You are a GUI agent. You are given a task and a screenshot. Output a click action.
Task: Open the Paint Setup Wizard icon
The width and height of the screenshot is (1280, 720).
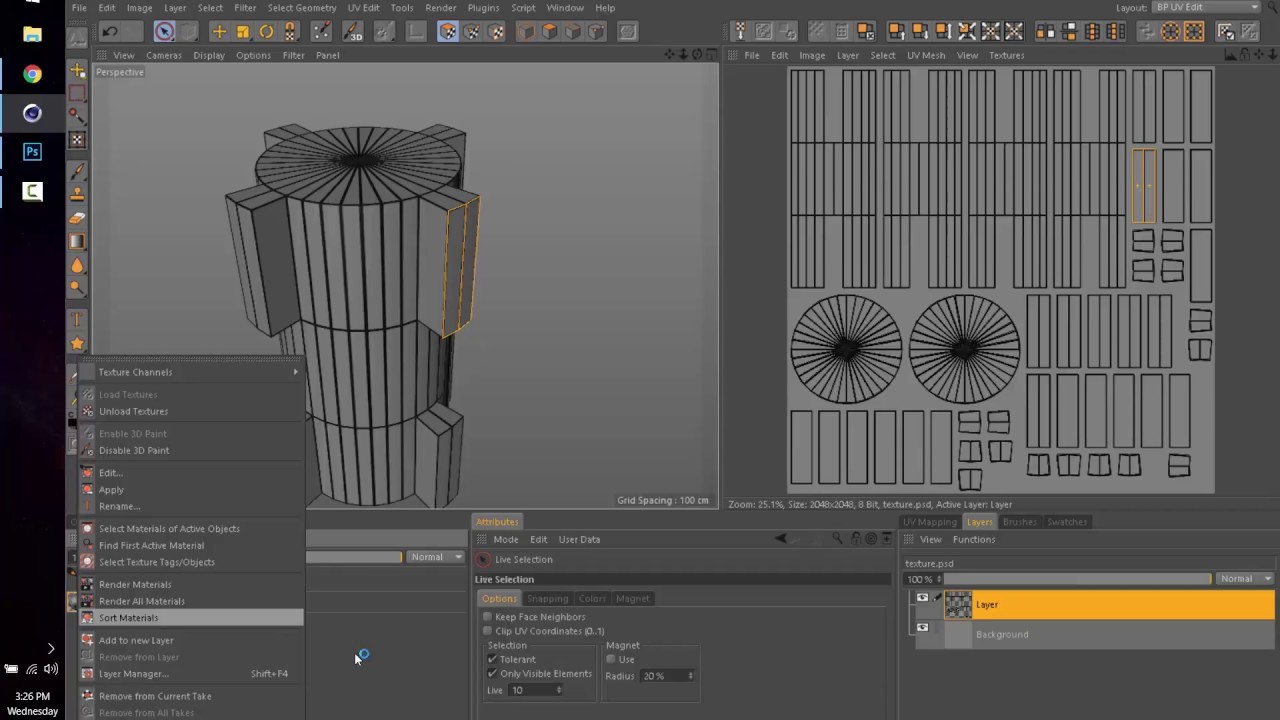(x=321, y=32)
